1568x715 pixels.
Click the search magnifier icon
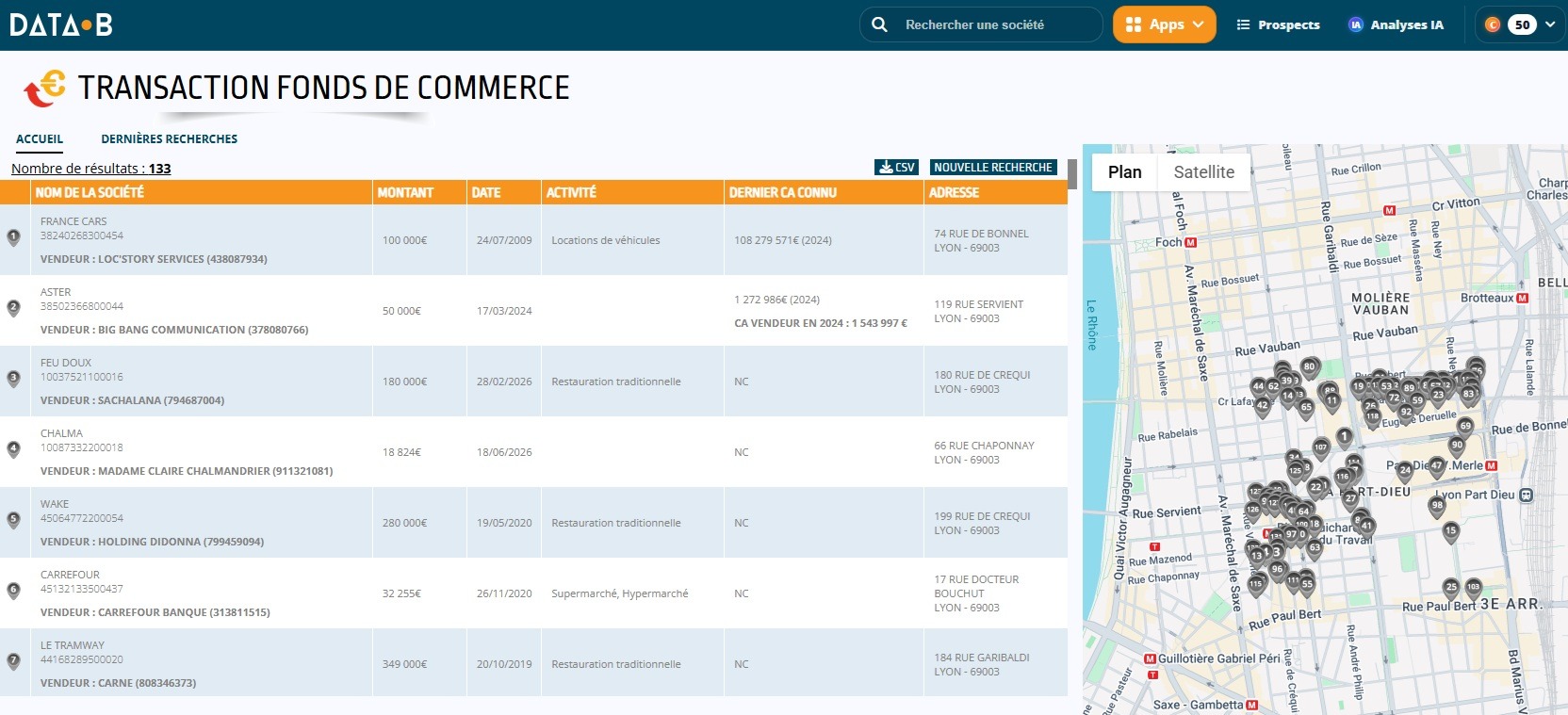coord(879,24)
